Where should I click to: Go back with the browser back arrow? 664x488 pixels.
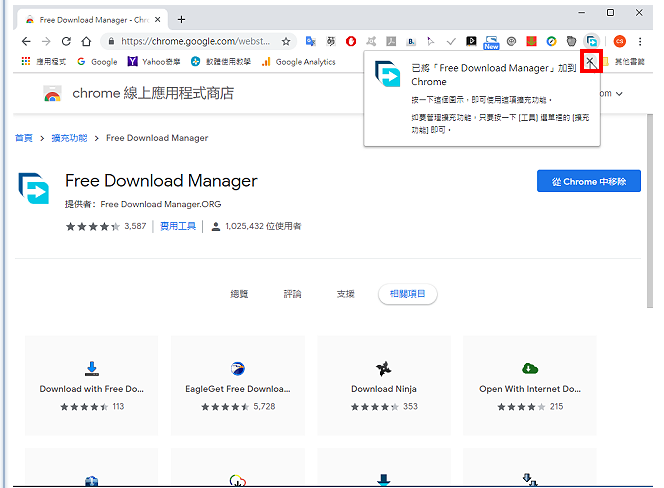26,41
